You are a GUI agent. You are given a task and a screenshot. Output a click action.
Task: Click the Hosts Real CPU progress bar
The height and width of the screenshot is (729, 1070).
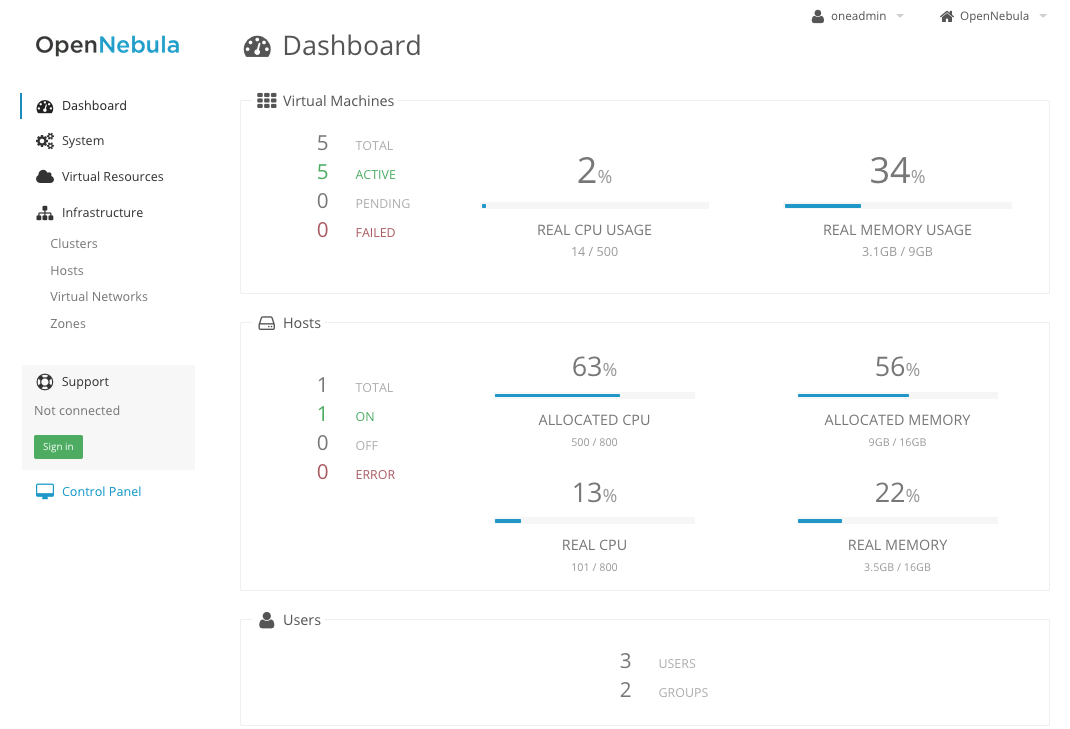(x=595, y=521)
